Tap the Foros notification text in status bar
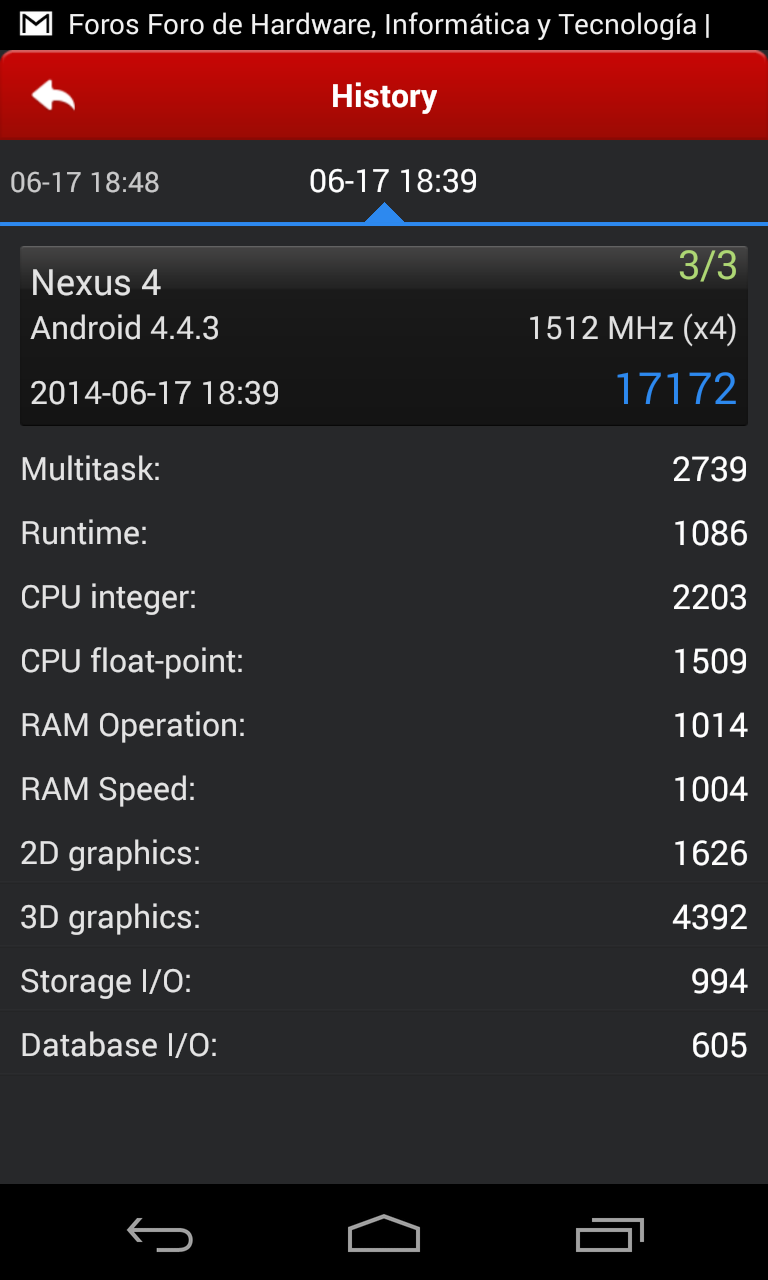Viewport: 768px width, 1280px height. (390, 25)
